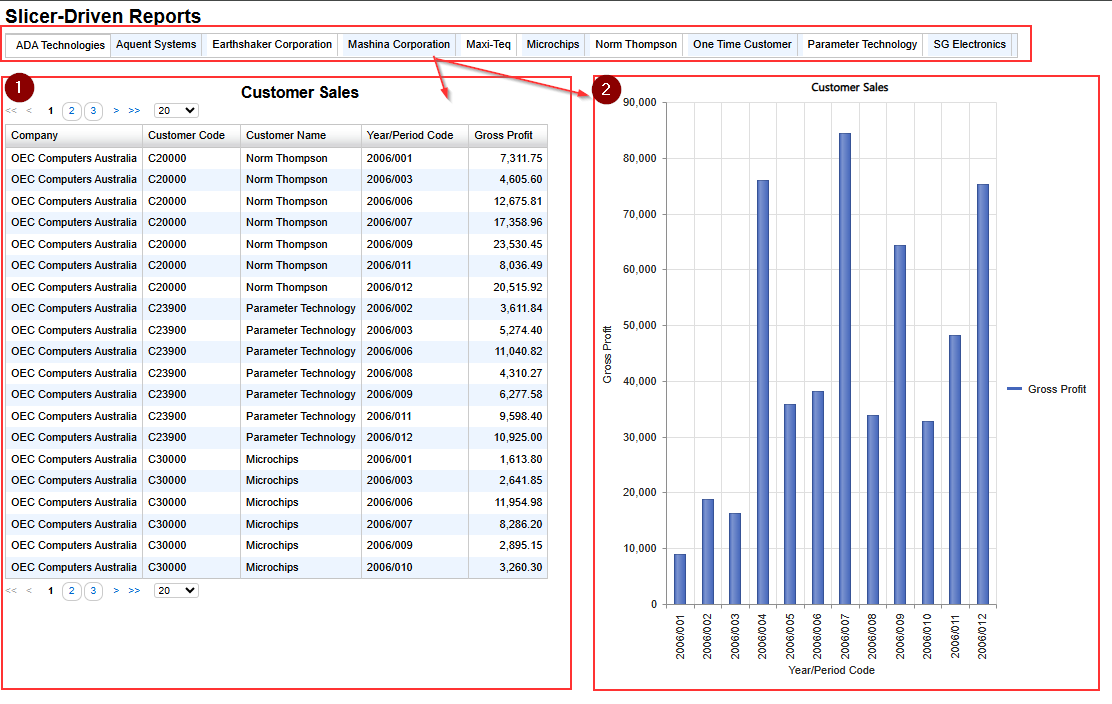Click next page arrow in top pager
The width and height of the screenshot is (1112, 704).
116,111
